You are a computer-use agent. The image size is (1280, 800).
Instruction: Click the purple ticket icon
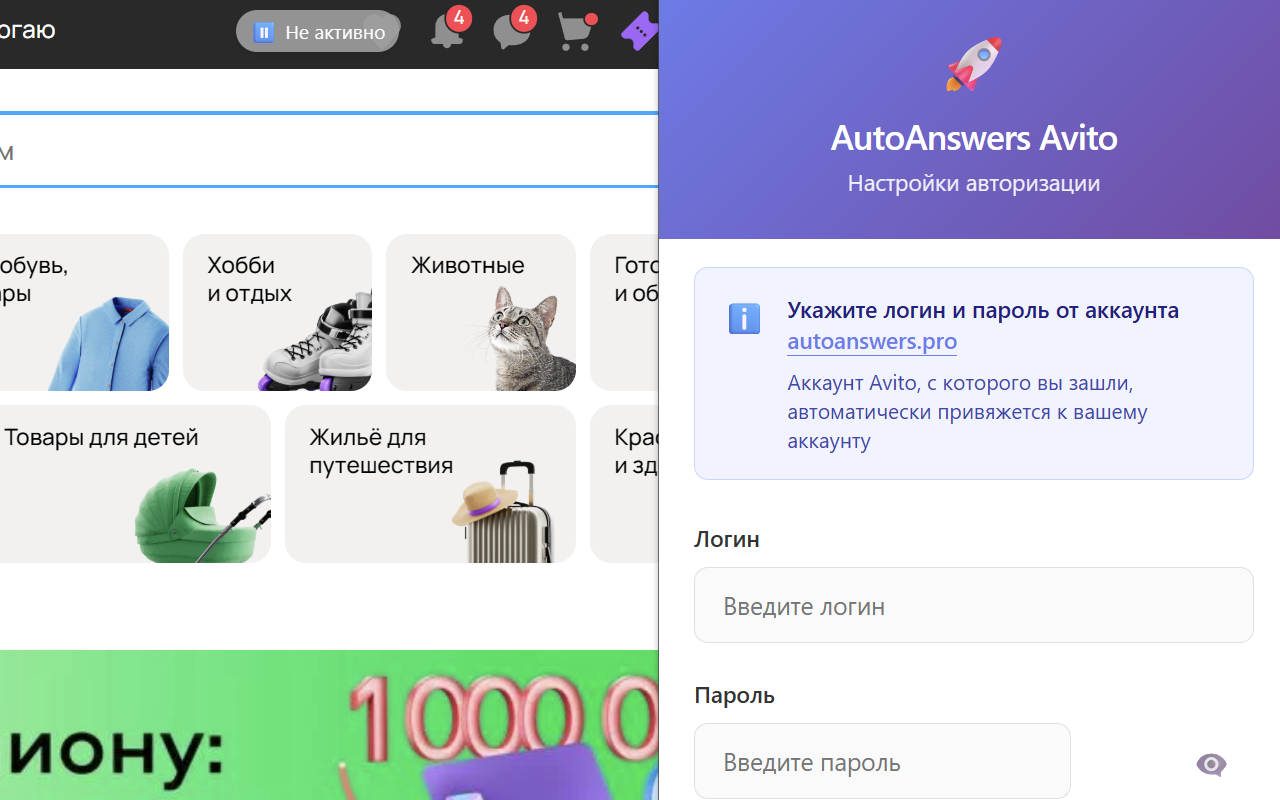tap(640, 32)
